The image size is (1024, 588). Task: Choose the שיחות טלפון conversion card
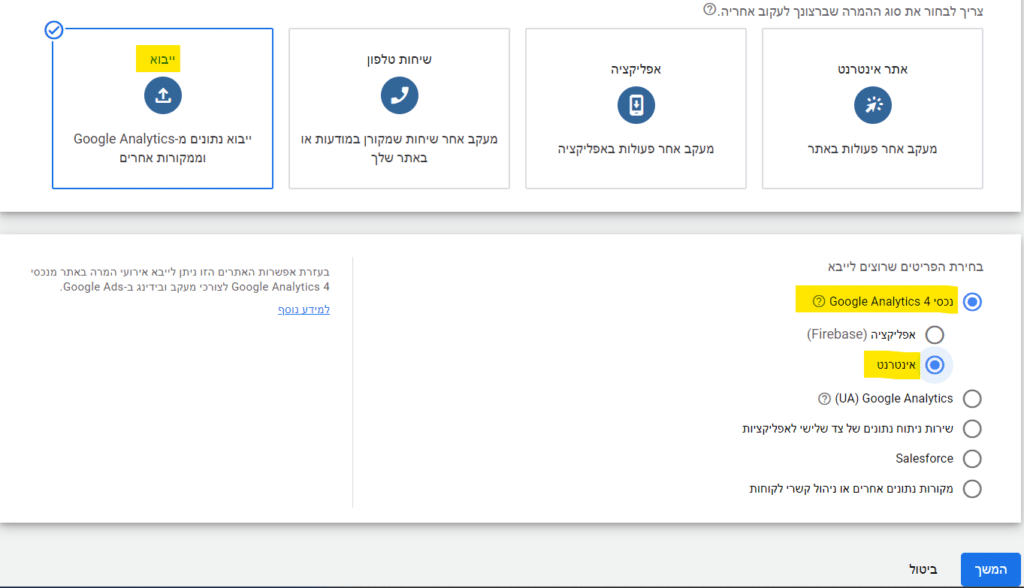point(399,108)
